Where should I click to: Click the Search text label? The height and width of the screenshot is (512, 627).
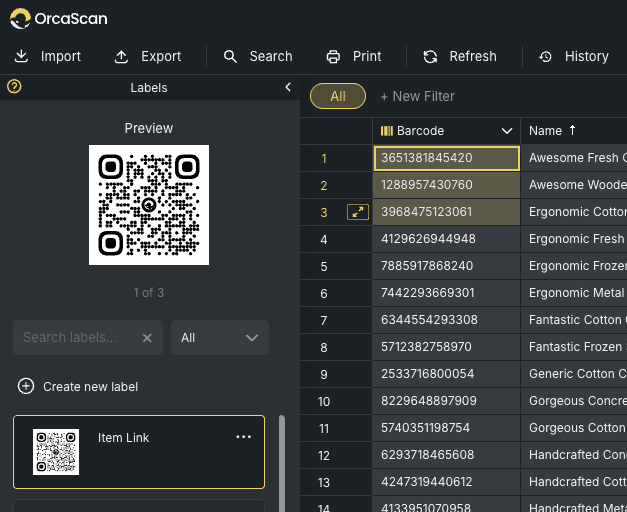271,56
